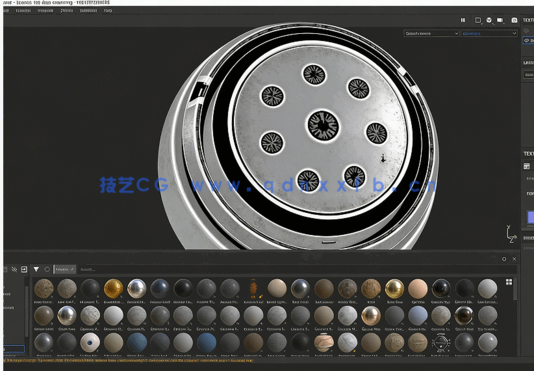The height and width of the screenshot is (371, 534).
Task: Open the blue-text channel dropdown
Action: point(489,33)
